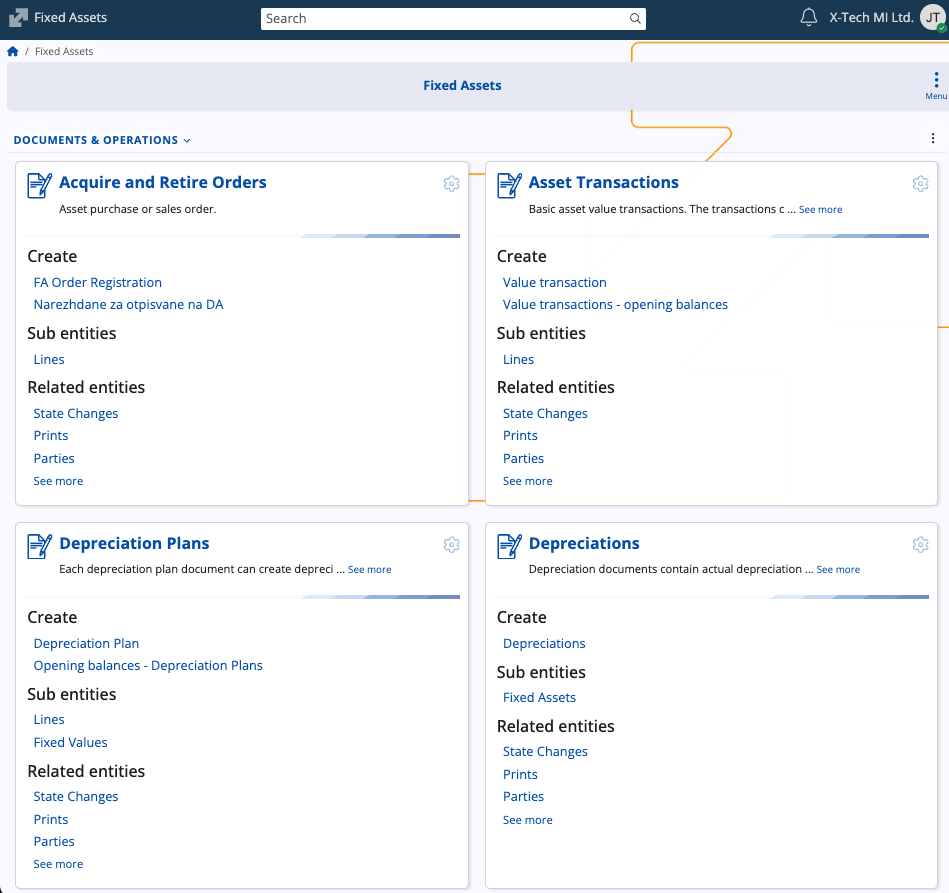Open the three-dot Menu in the header

[x=935, y=84]
